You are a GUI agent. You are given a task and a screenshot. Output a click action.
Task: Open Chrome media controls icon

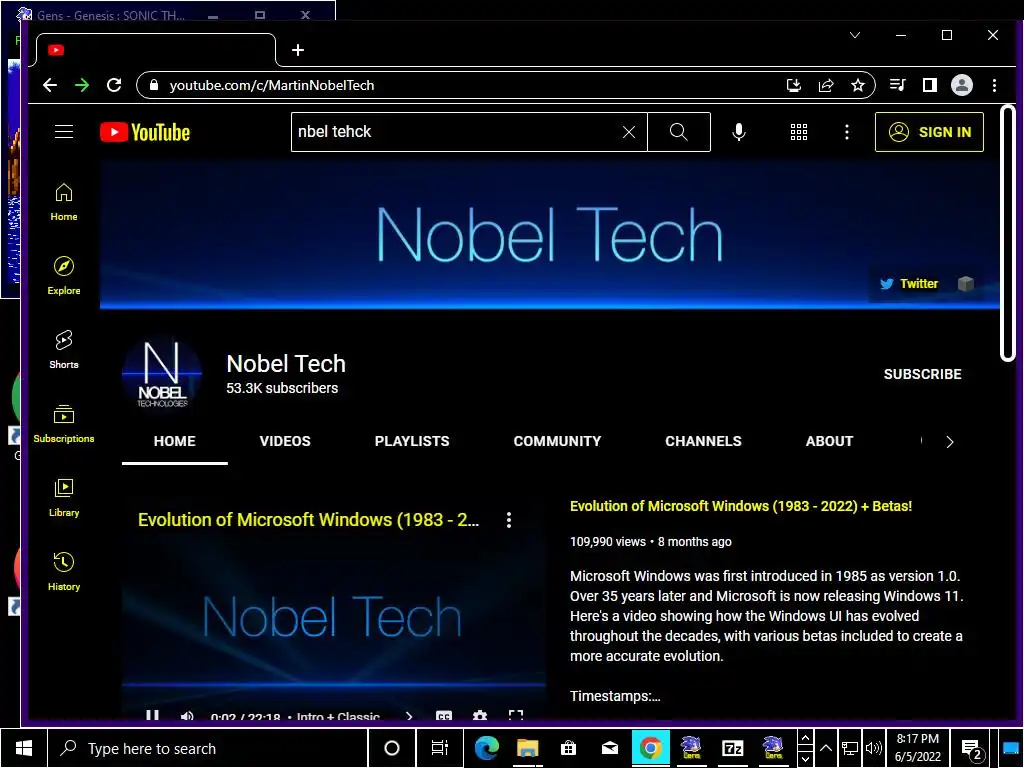point(897,85)
